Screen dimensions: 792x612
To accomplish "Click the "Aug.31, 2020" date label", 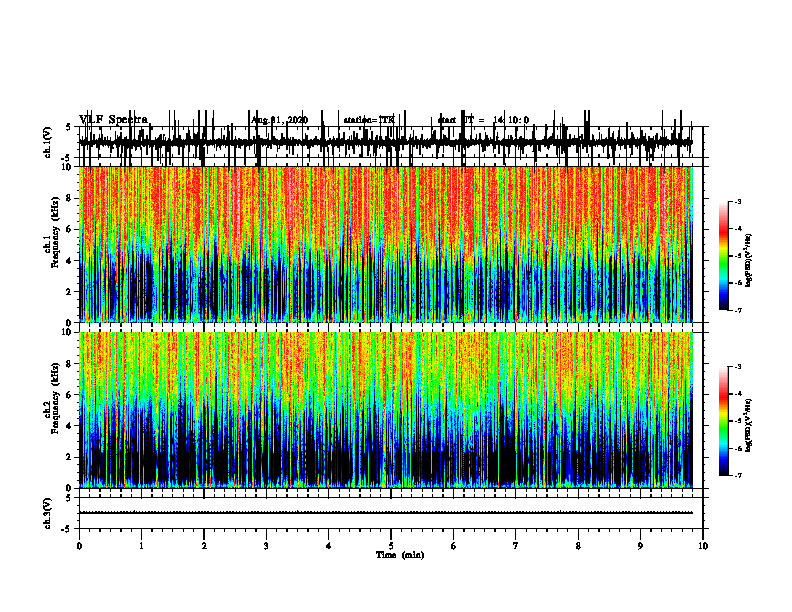I will tap(279, 120).
